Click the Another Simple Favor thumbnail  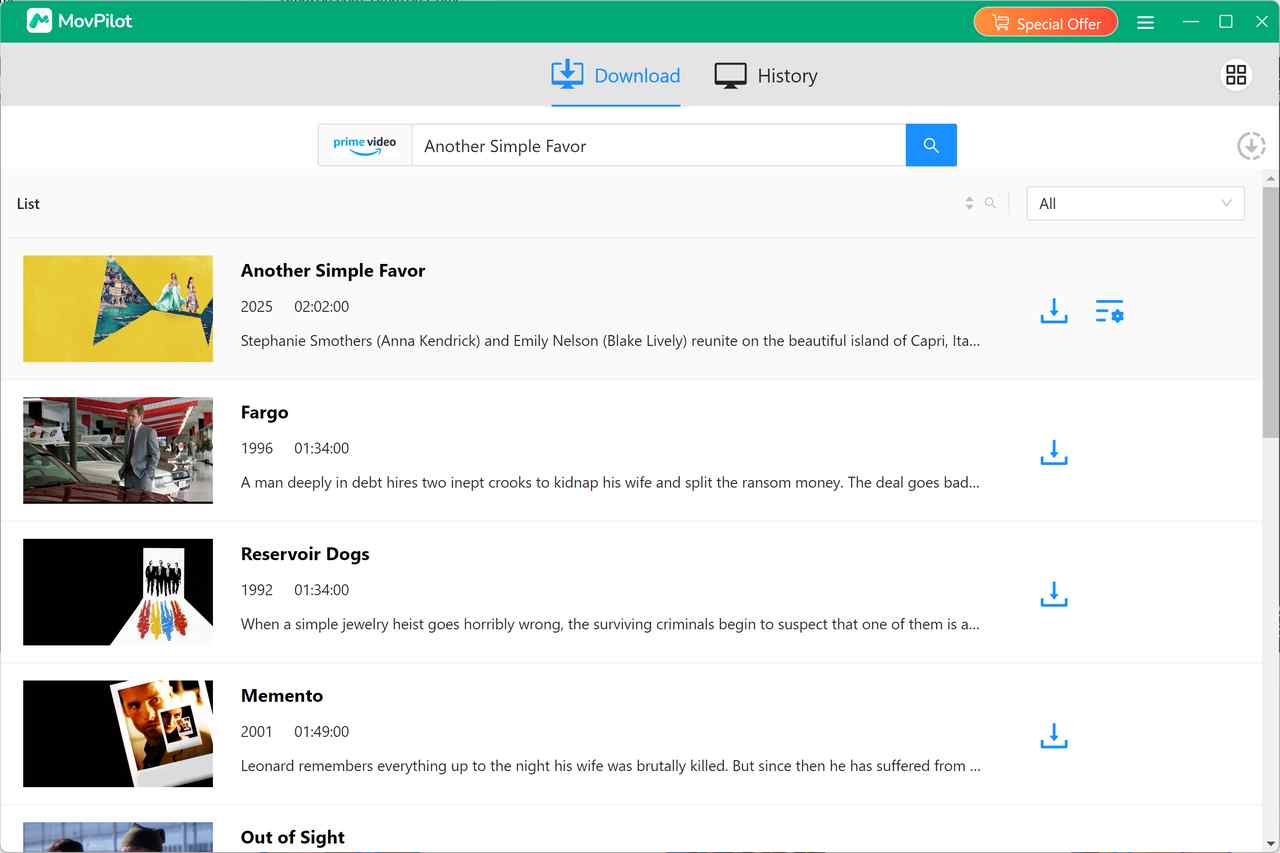point(117,308)
